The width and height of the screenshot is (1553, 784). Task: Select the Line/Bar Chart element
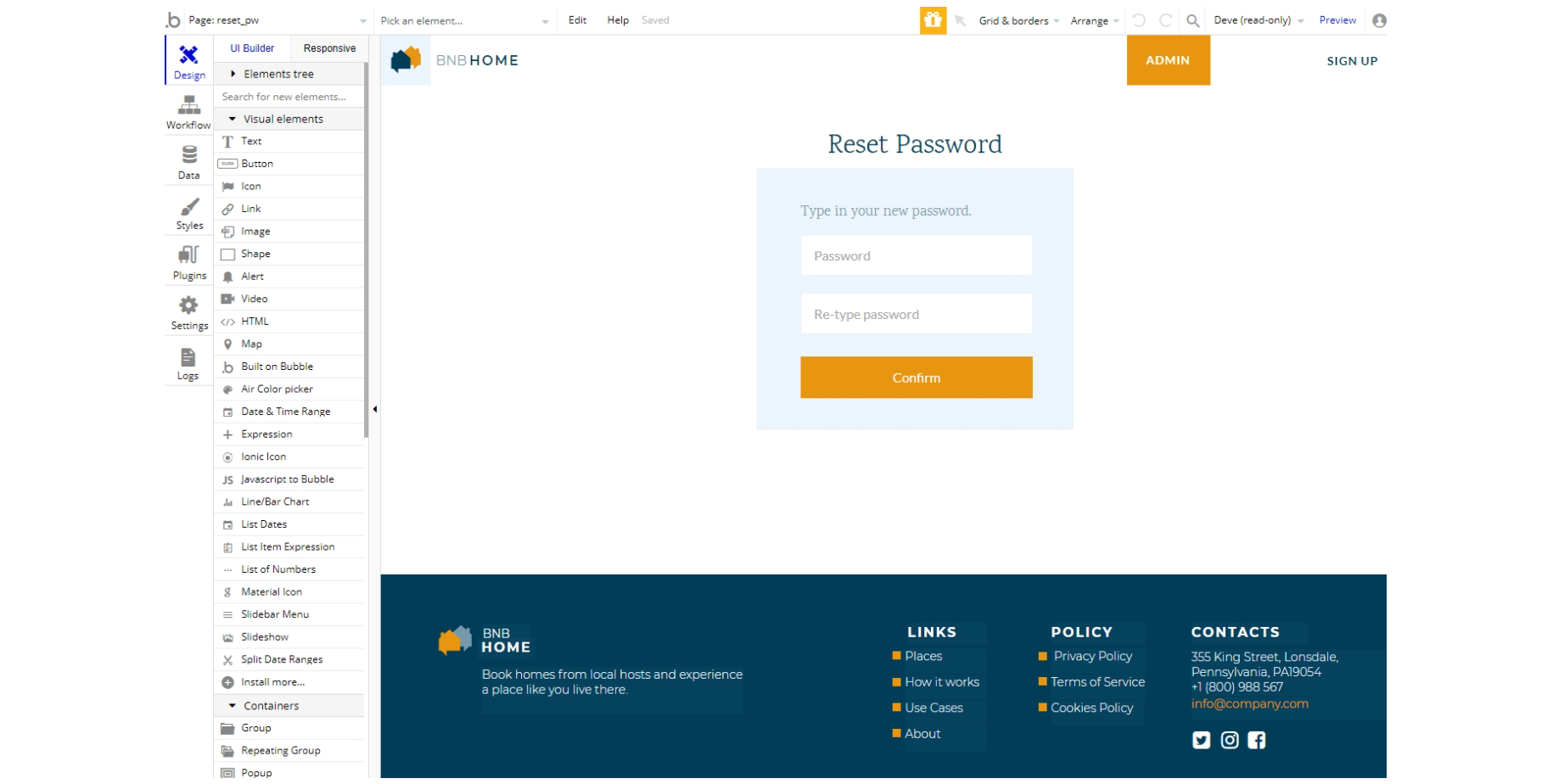click(x=290, y=502)
